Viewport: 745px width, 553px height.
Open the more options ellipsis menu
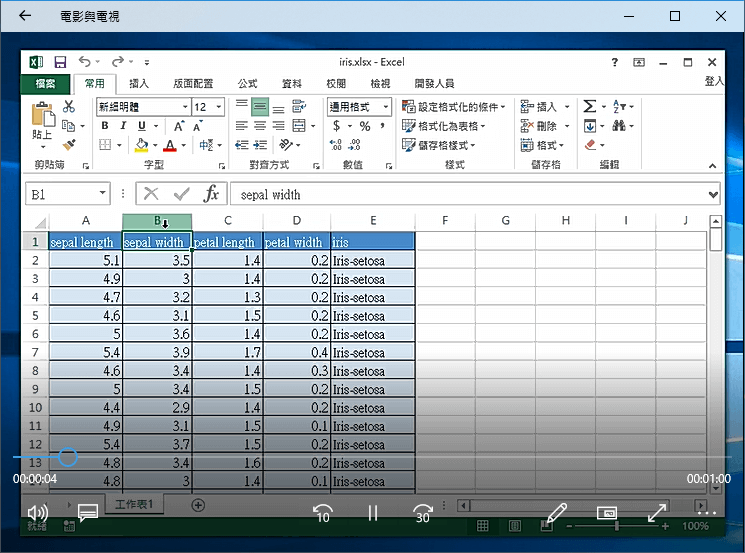[707, 513]
